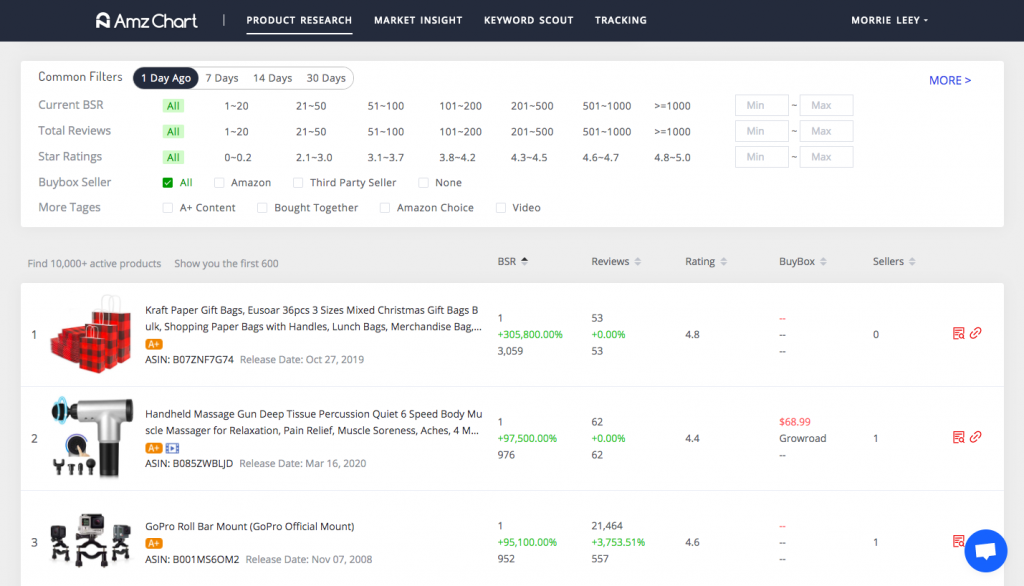Viewport: 1024px width, 586px height.
Task: Select Star Ratings 4.8~5.0 range
Action: (672, 157)
